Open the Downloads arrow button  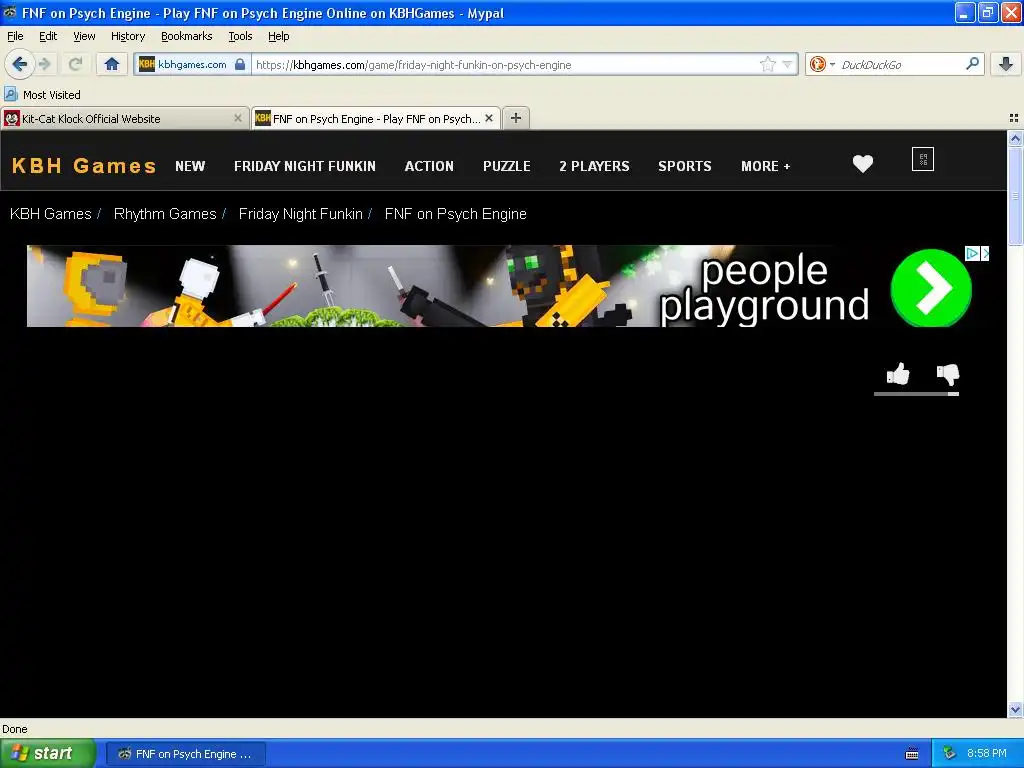pyautogui.click(x=1006, y=64)
